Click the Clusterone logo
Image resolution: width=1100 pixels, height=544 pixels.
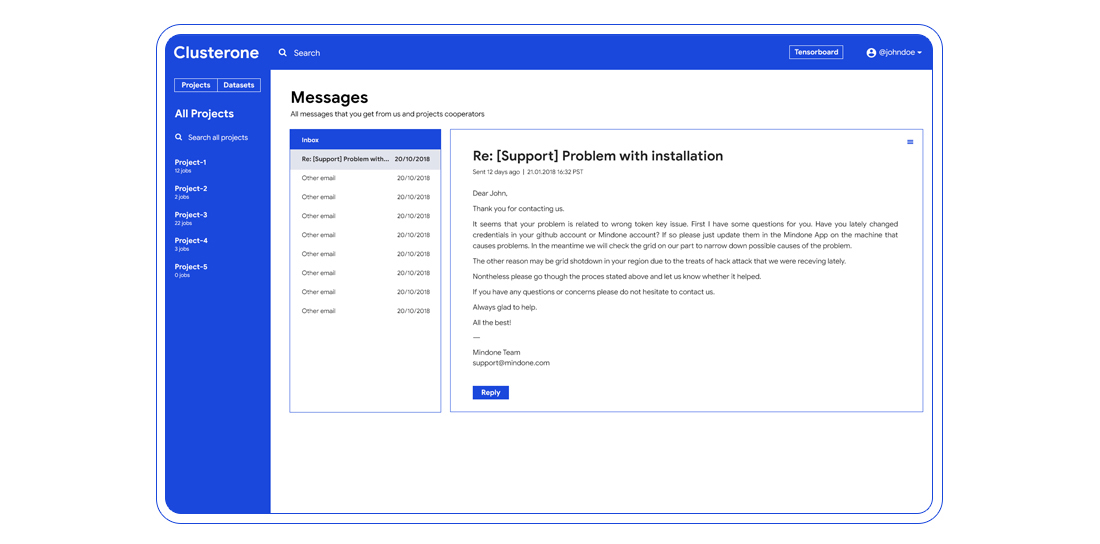pos(216,53)
